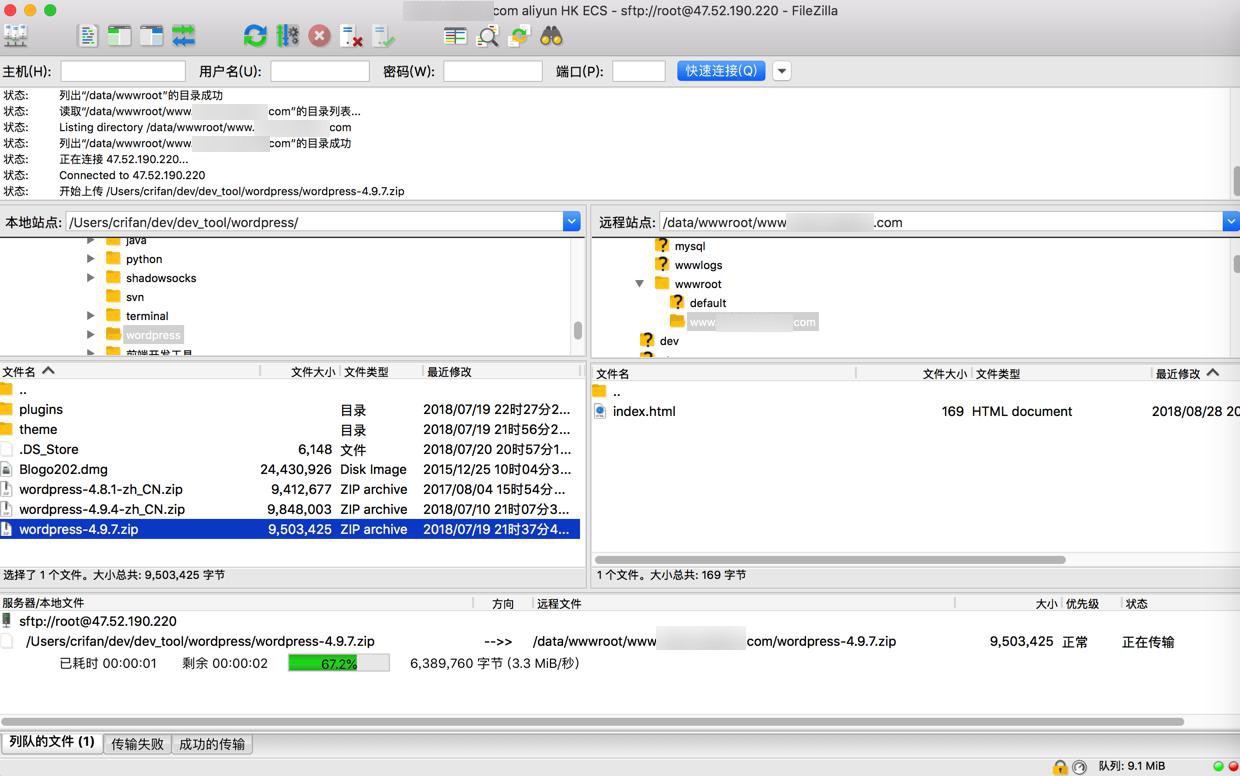Click the index.html file icon
This screenshot has height=776, width=1240.
tap(600, 411)
